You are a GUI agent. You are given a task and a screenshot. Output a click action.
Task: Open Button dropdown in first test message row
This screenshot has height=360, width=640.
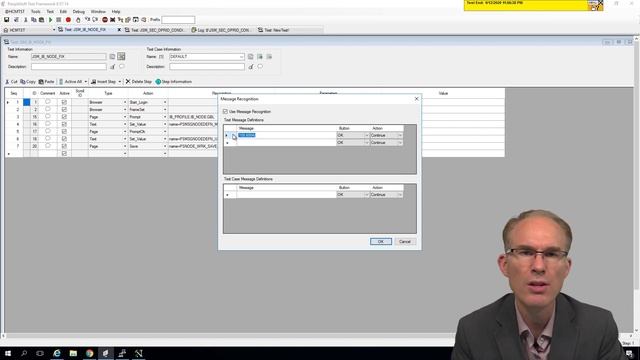pyautogui.click(x=366, y=135)
